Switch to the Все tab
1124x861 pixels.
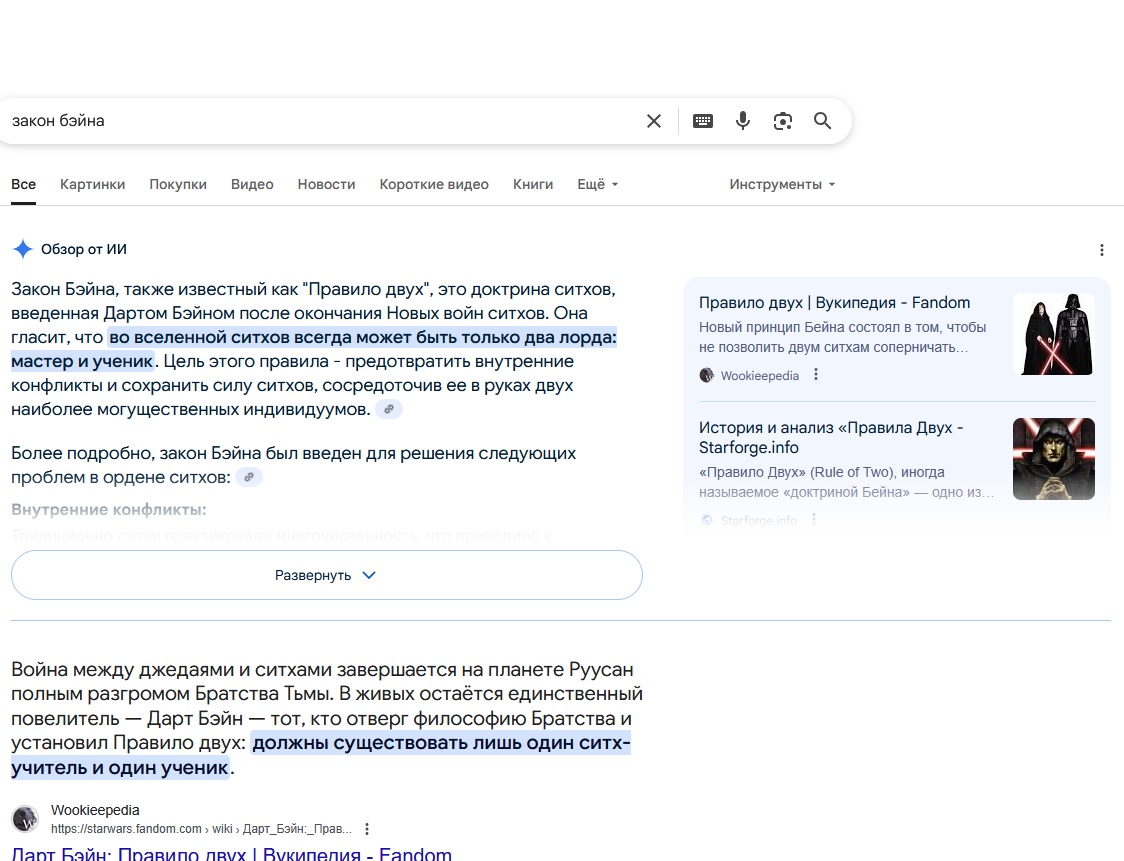[24, 184]
